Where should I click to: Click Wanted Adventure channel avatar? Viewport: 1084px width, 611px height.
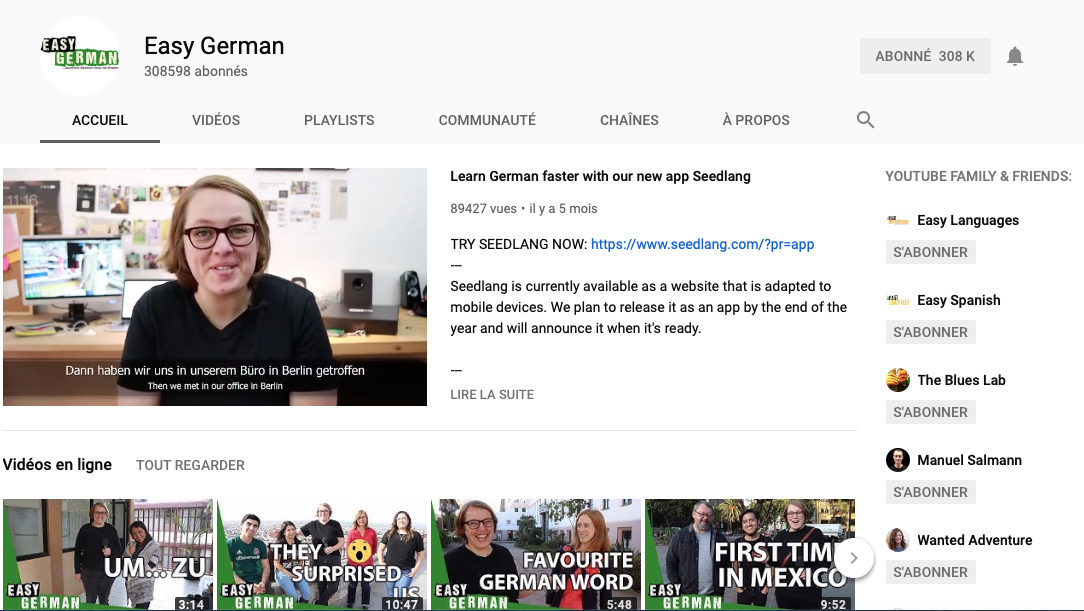pyautogui.click(x=897, y=540)
